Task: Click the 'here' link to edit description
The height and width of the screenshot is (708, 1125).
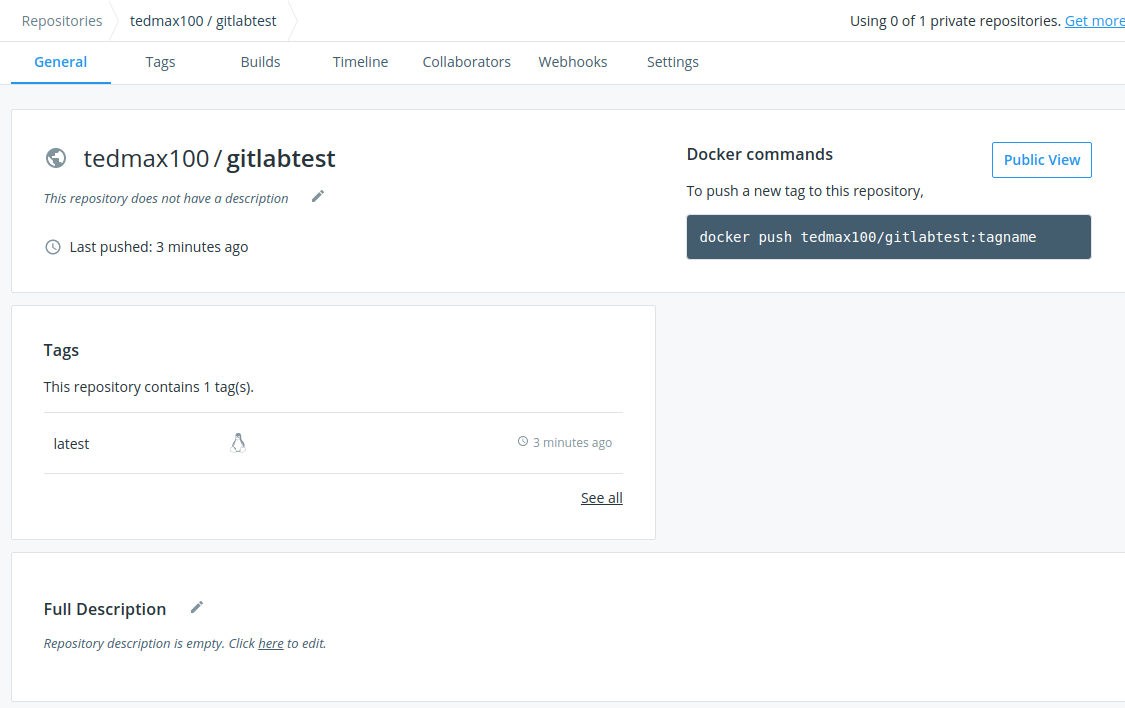Action: click(271, 644)
